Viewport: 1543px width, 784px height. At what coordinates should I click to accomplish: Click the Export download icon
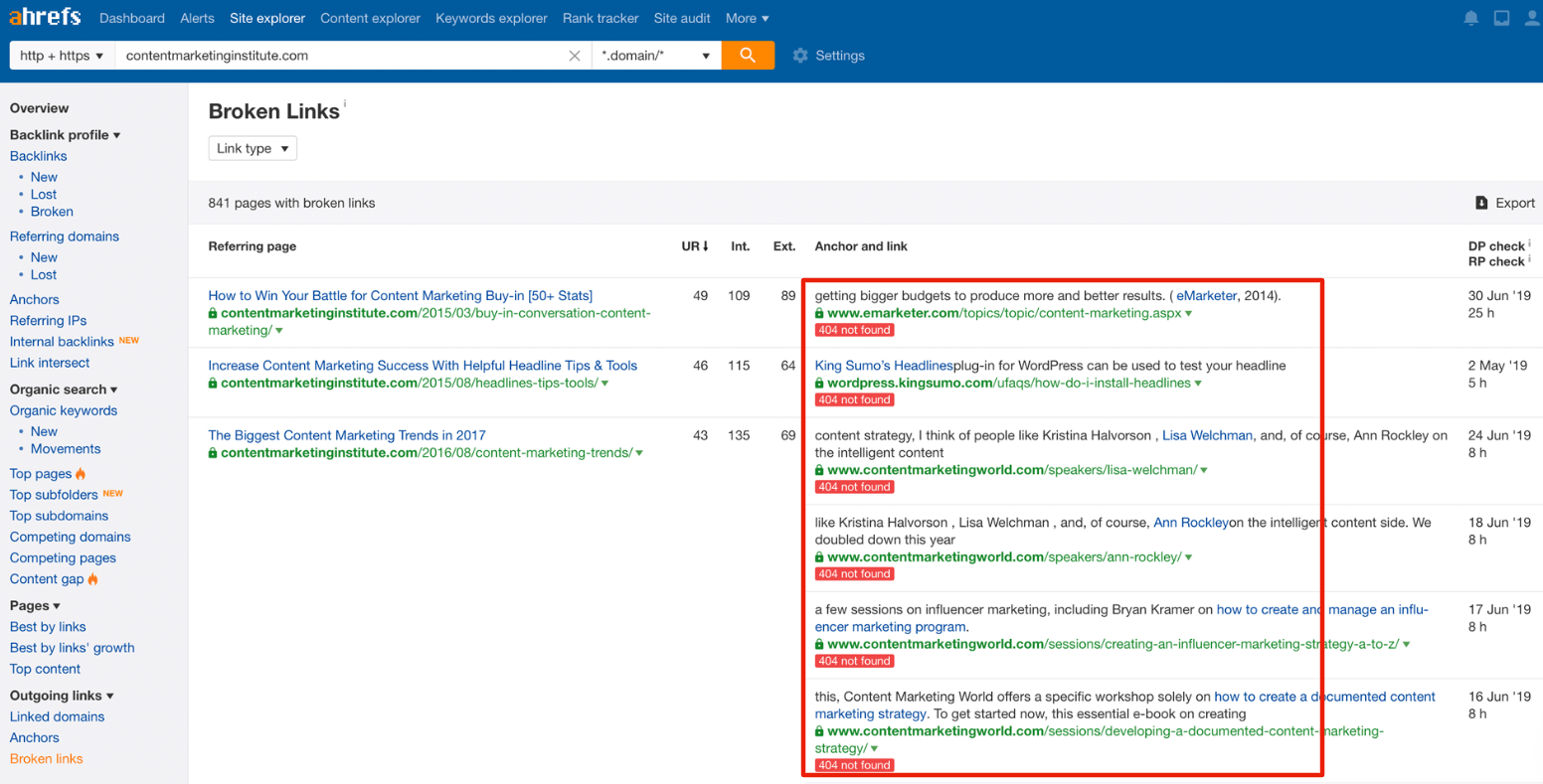click(x=1481, y=203)
